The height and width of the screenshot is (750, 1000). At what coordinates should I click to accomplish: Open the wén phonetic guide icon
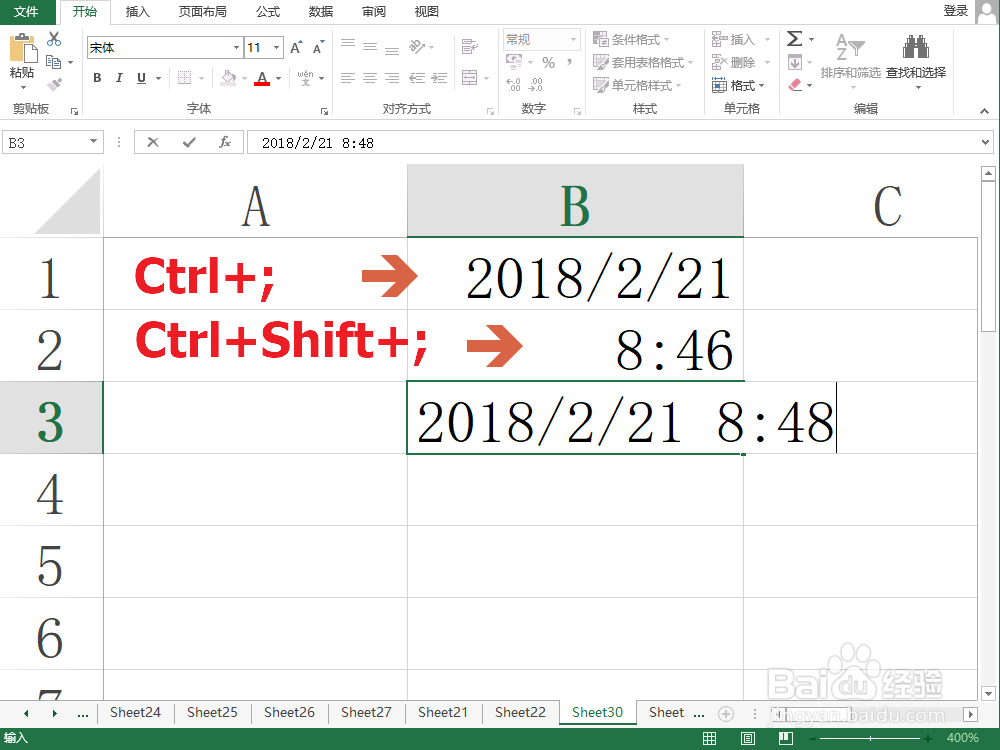click(305, 78)
